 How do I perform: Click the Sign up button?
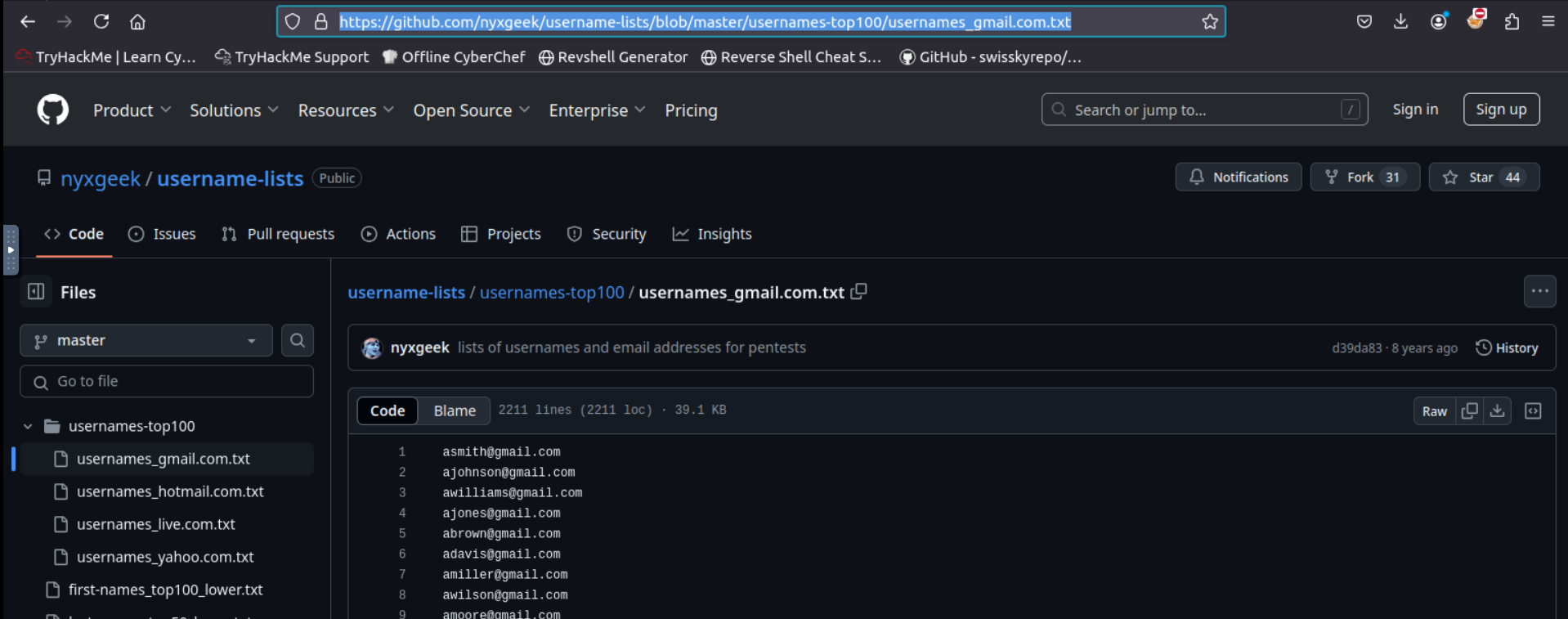1501,110
